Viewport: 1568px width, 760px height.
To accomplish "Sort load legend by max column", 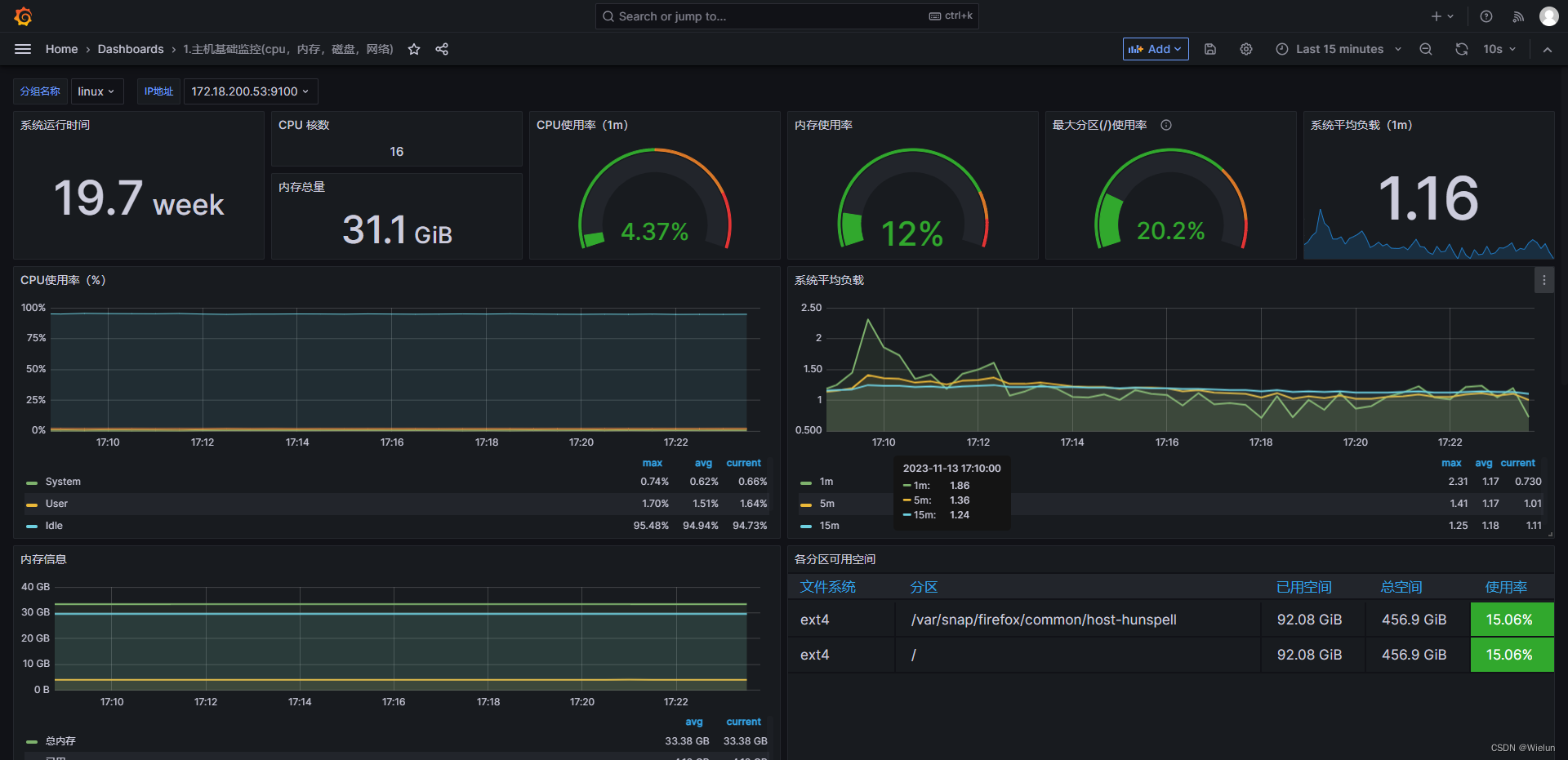I will point(1451,463).
